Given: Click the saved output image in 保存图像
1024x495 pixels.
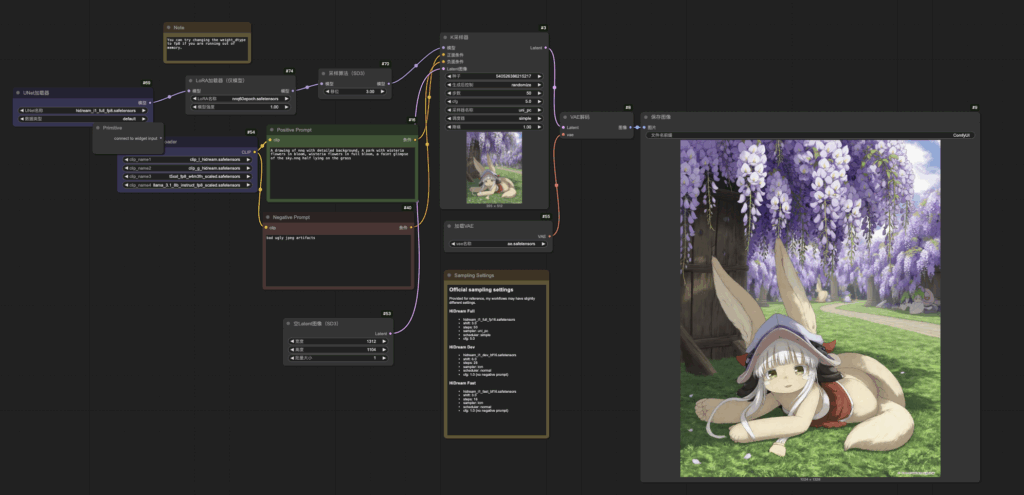Looking at the screenshot, I should click(810, 308).
